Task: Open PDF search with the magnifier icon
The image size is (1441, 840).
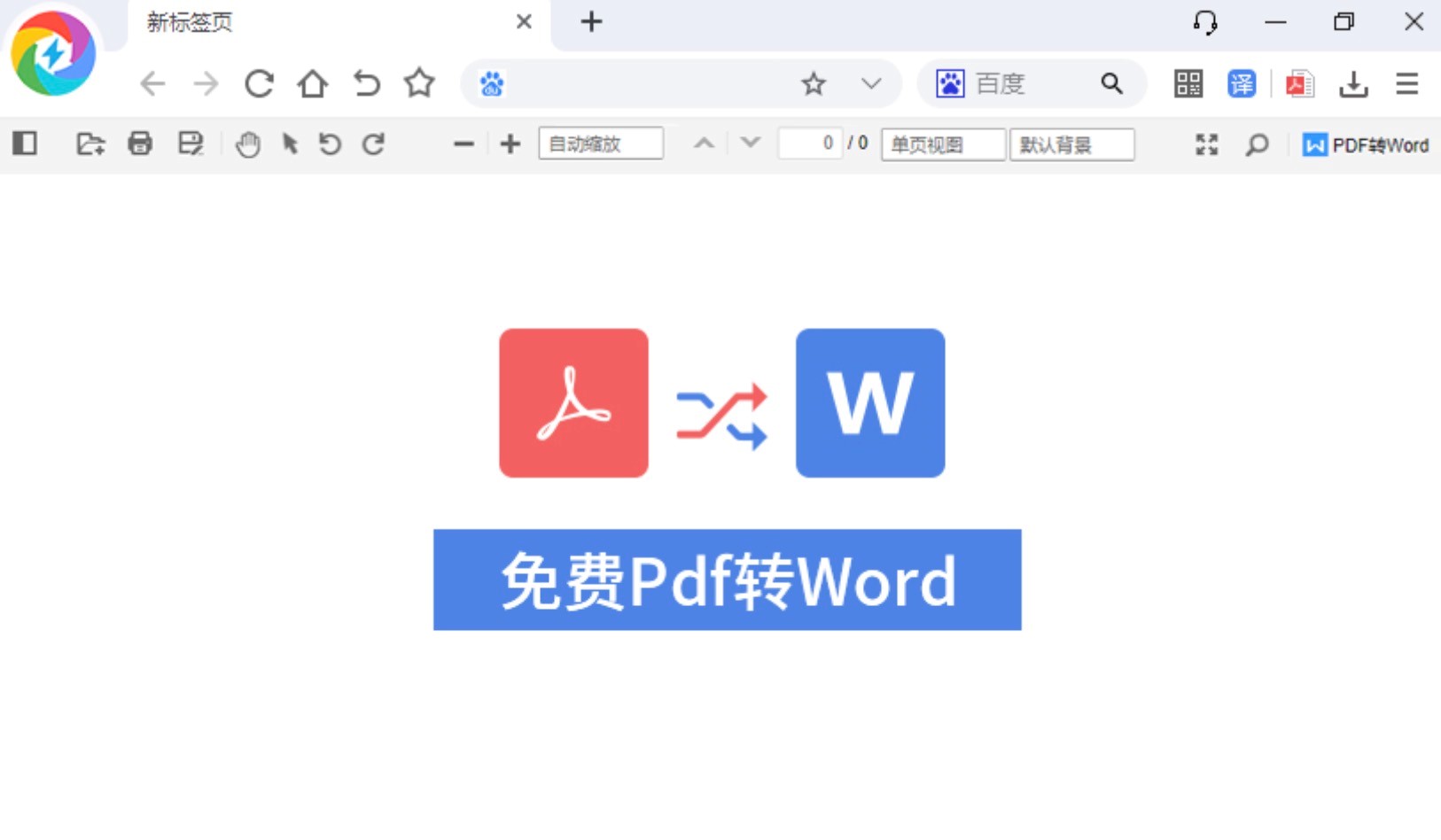Action: click(1258, 144)
